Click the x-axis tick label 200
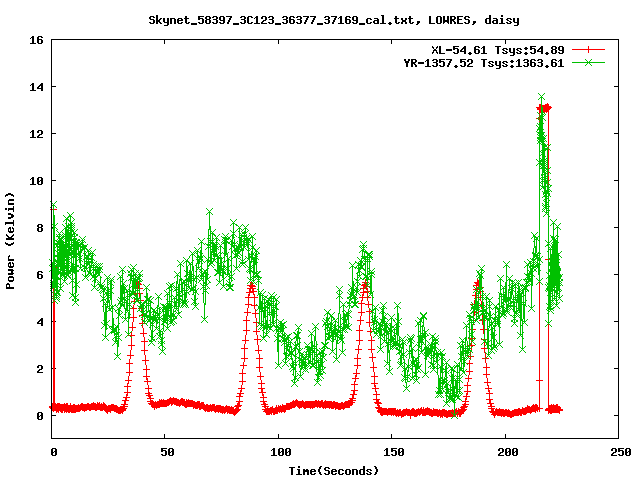640x480 pixels. [507, 452]
